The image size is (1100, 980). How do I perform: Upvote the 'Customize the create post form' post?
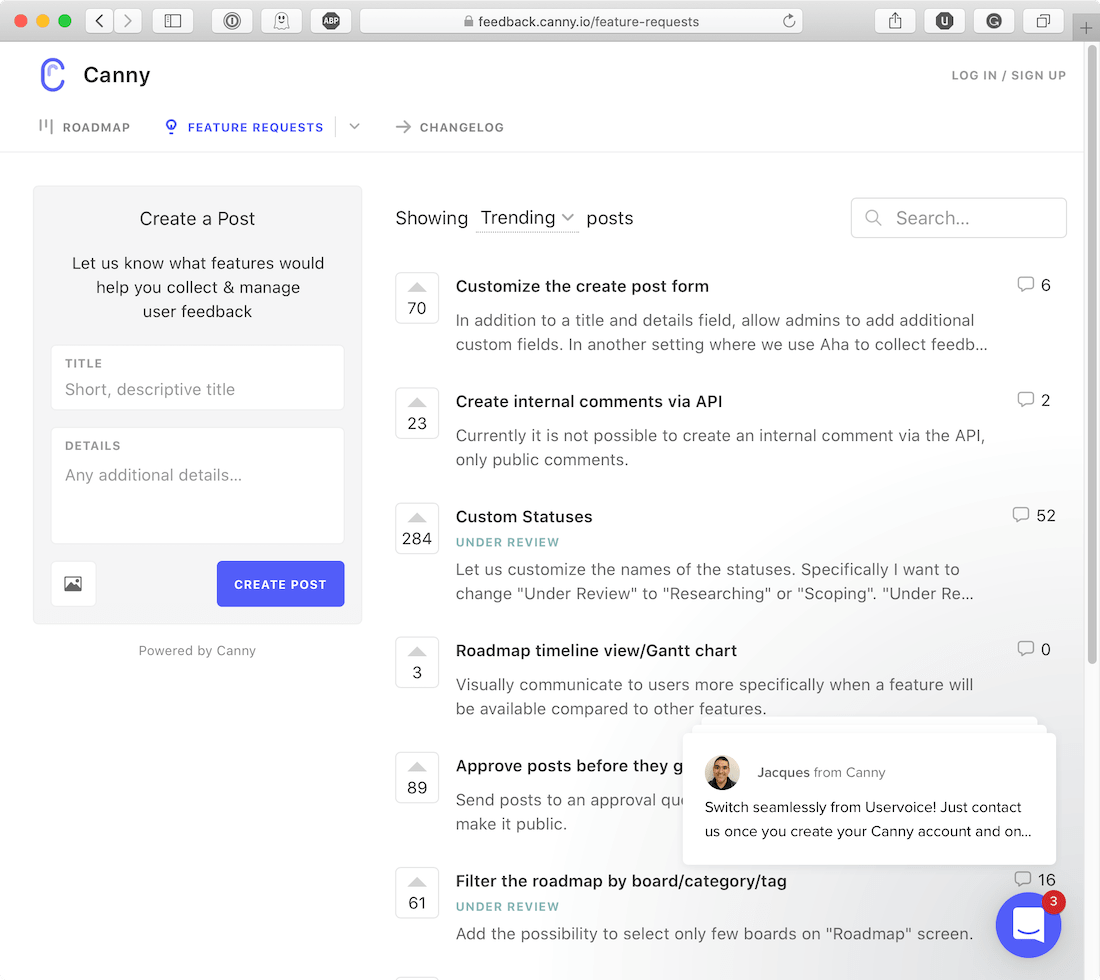417,298
